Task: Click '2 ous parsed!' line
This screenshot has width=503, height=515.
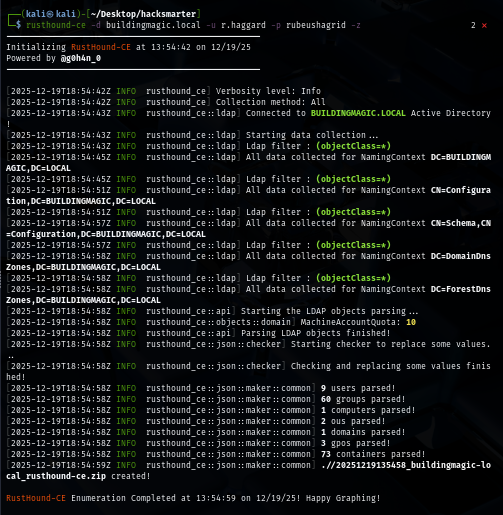Action: click(x=353, y=421)
